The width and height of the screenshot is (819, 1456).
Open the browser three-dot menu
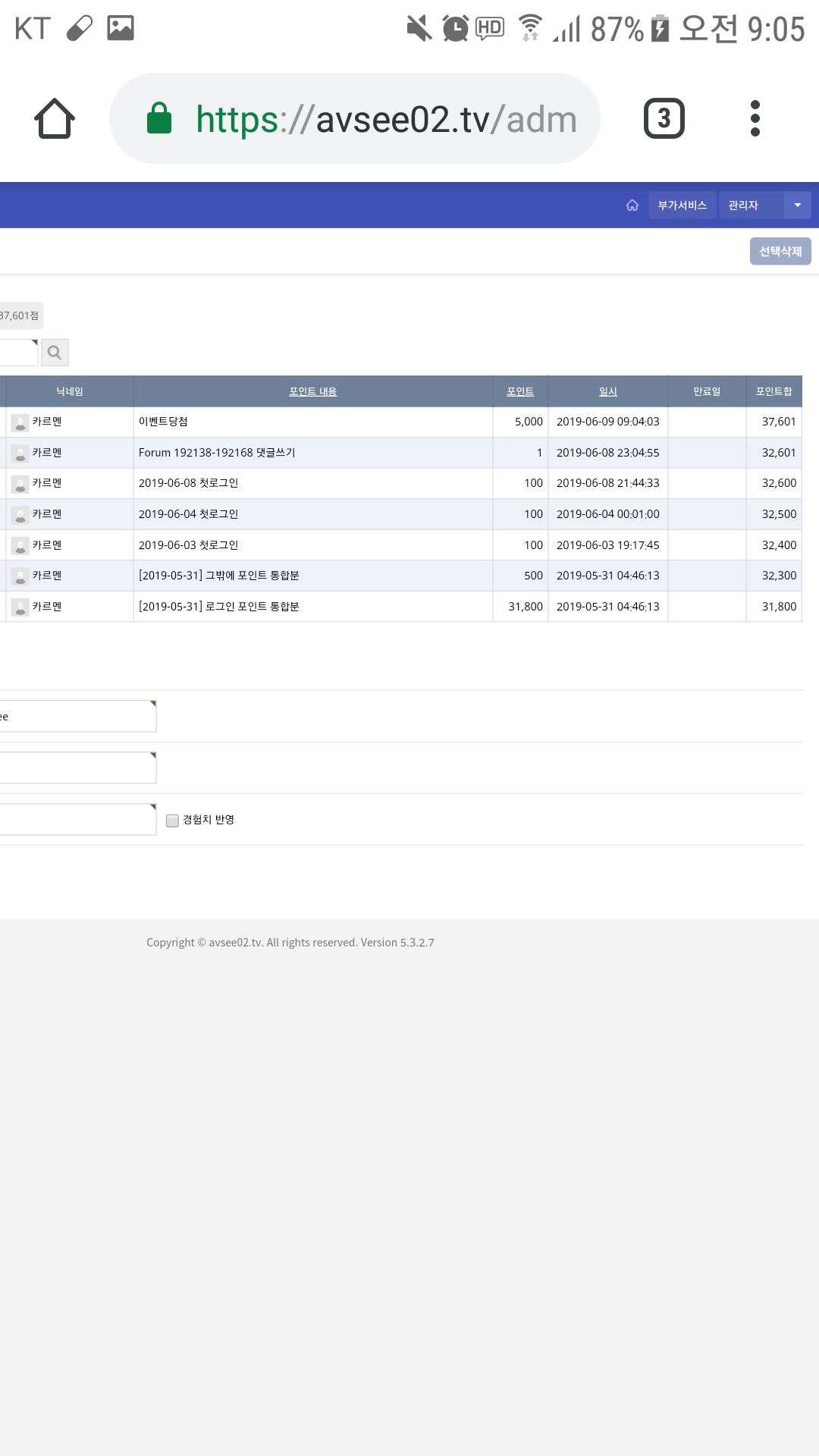click(x=755, y=118)
